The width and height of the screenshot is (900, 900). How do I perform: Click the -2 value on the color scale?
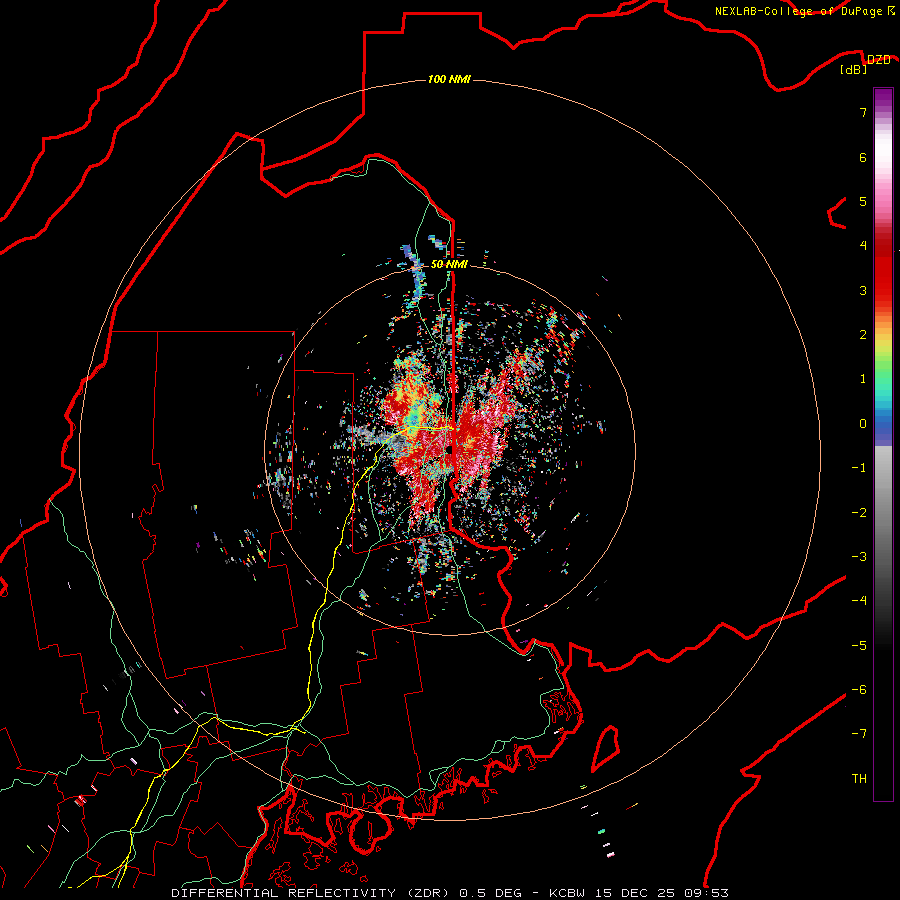pos(859,513)
